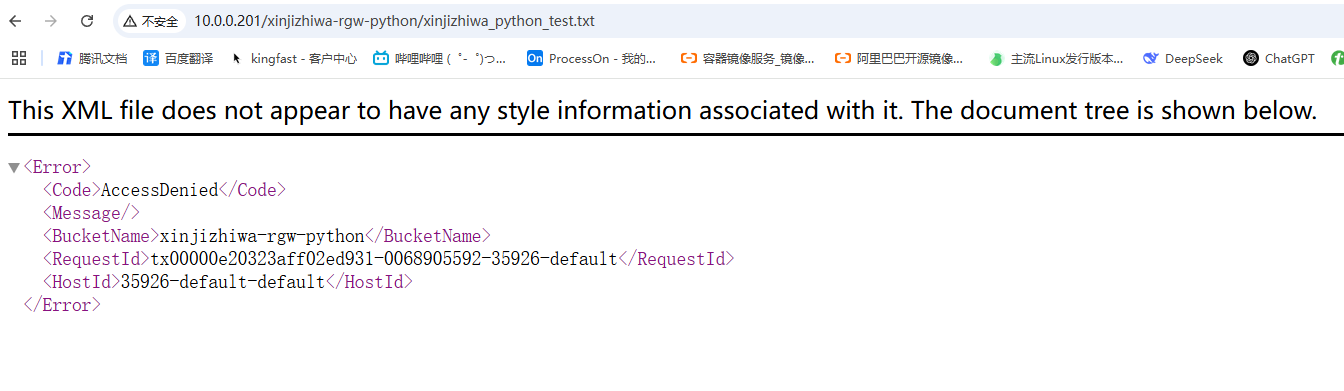The width and height of the screenshot is (1344, 391).
Task: Open the ProcessOn bookmark
Action: click(592, 58)
